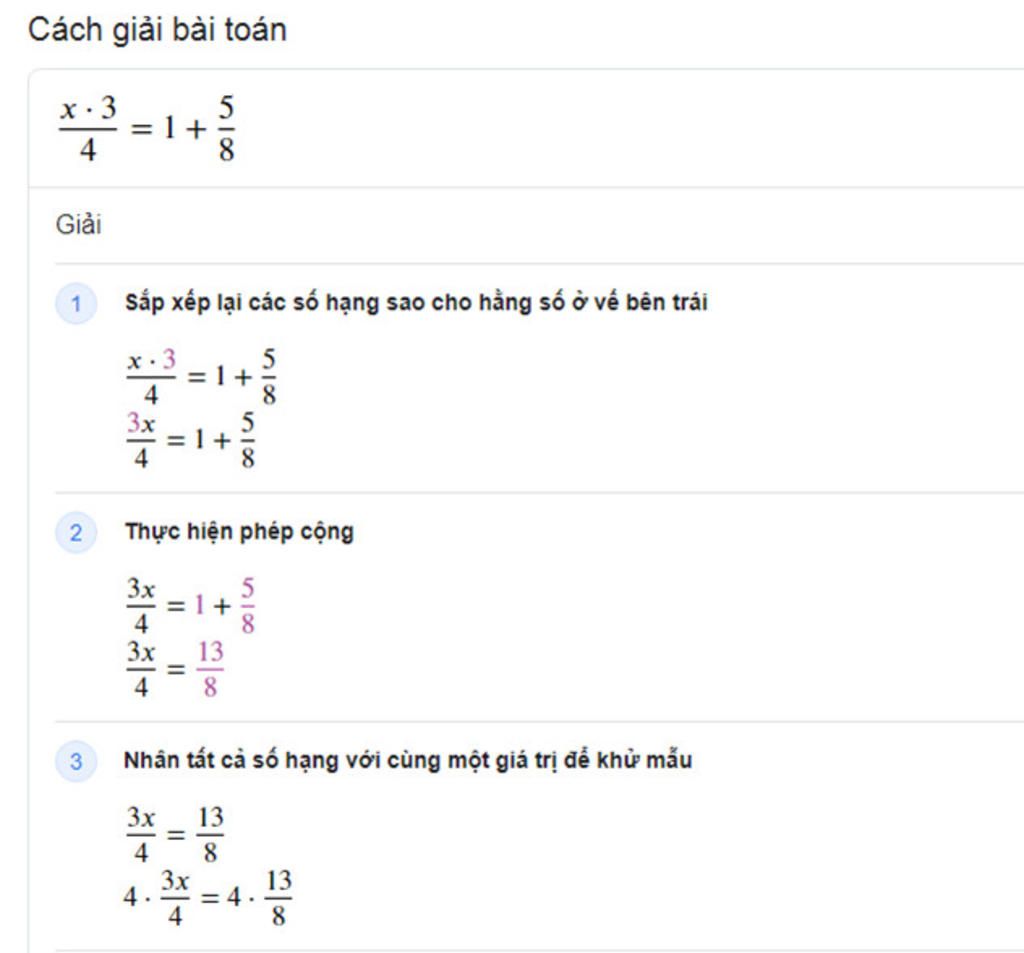Click the purple 13/8 result in step 2

tap(209, 670)
